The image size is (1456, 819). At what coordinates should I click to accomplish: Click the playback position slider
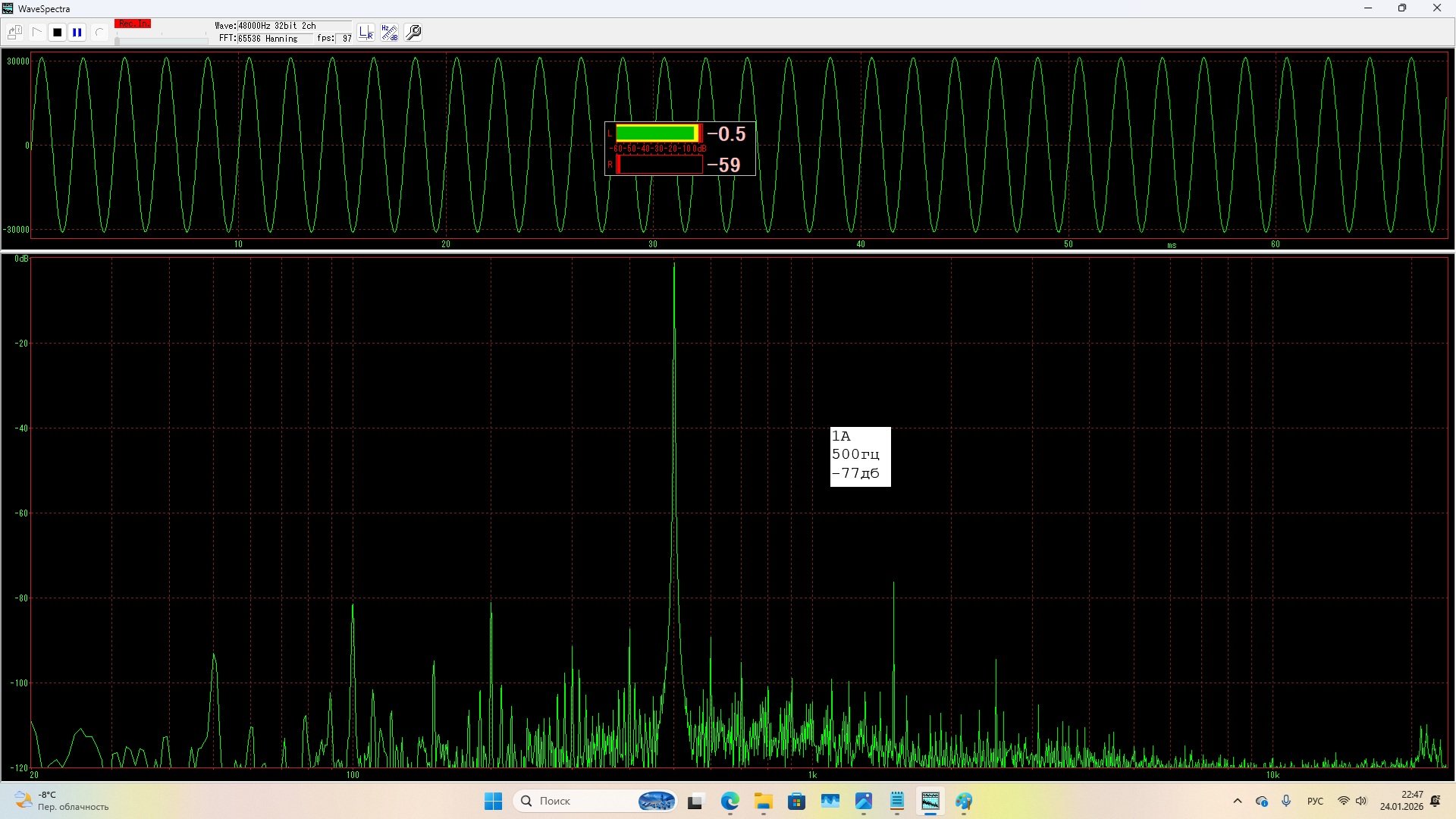(161, 40)
